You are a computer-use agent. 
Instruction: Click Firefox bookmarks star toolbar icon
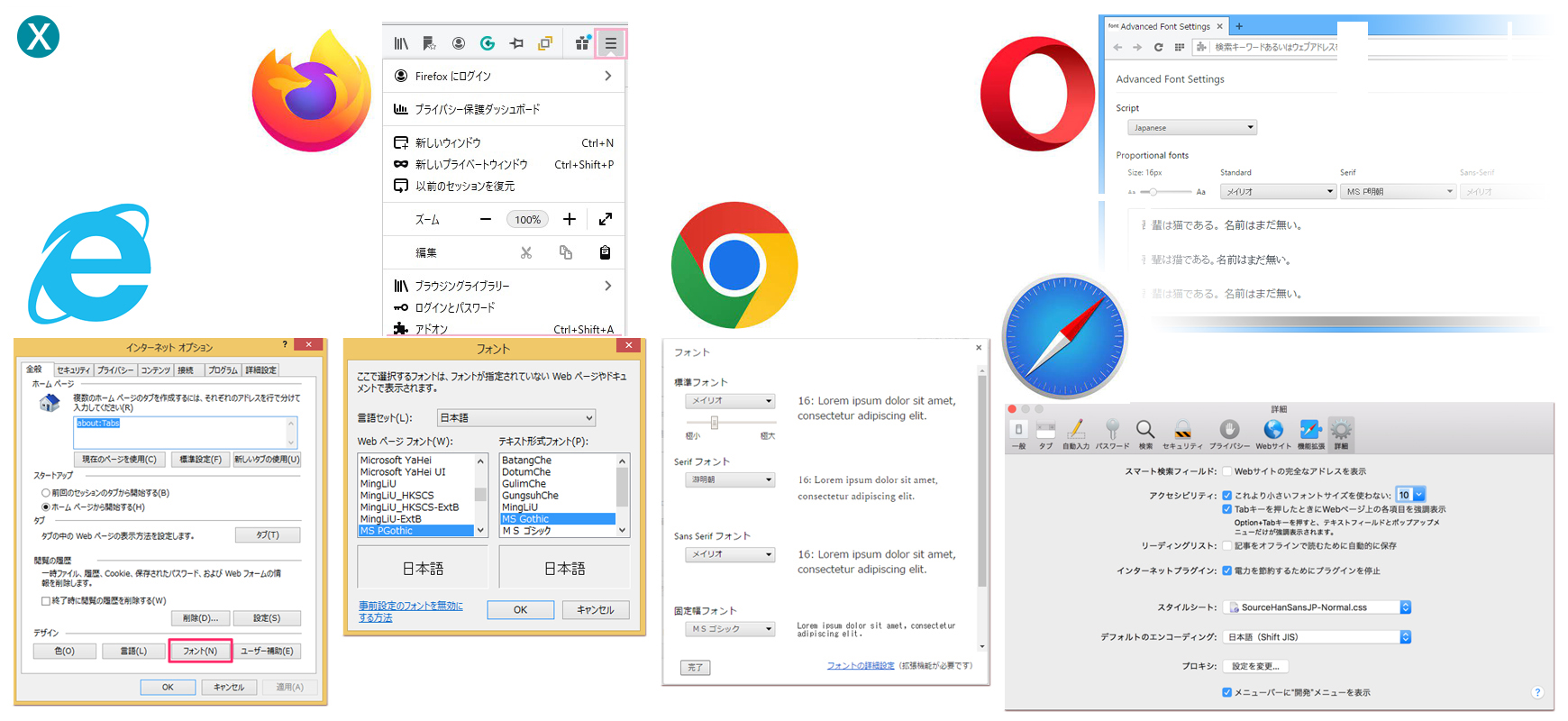click(429, 43)
